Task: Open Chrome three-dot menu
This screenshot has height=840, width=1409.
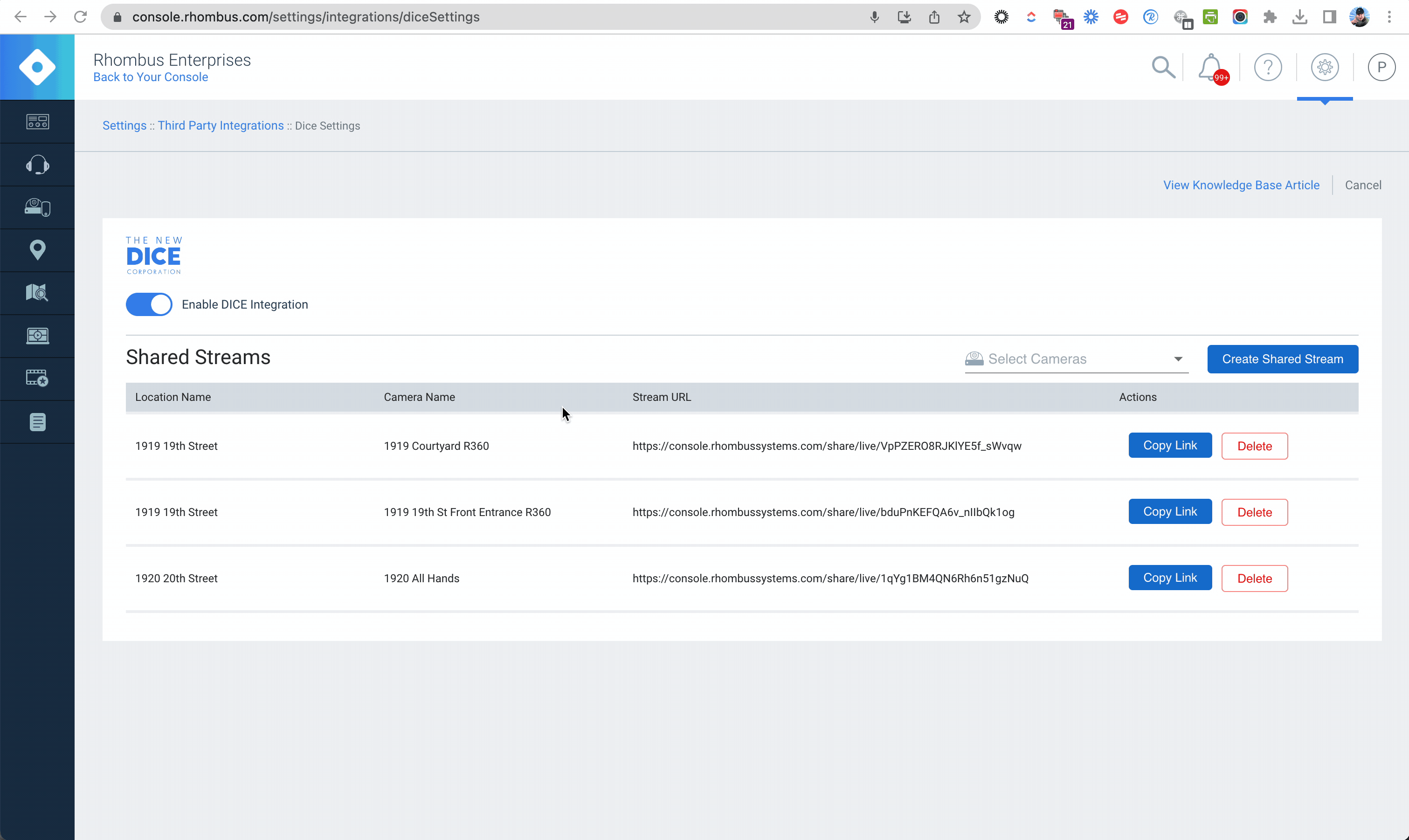Action: click(x=1389, y=17)
